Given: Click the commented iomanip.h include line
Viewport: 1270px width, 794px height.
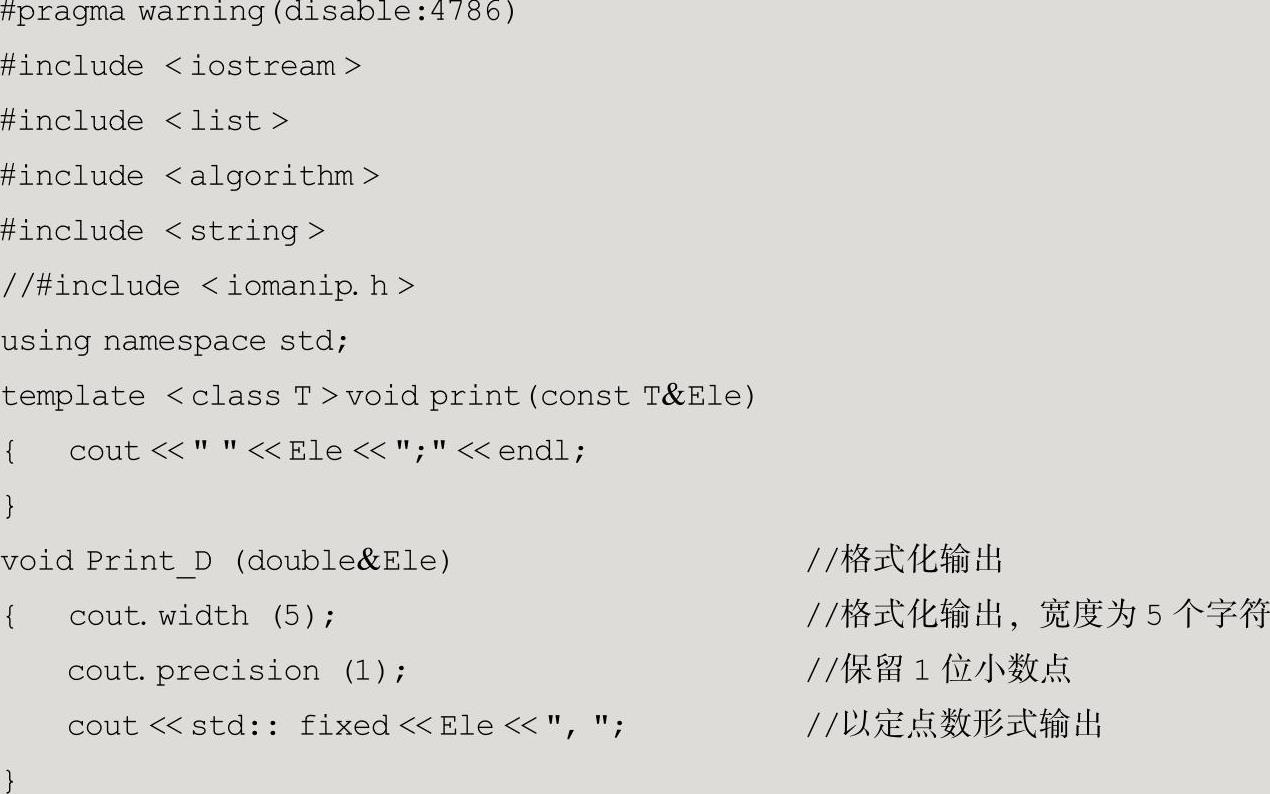Looking at the screenshot, I should tap(207, 286).
